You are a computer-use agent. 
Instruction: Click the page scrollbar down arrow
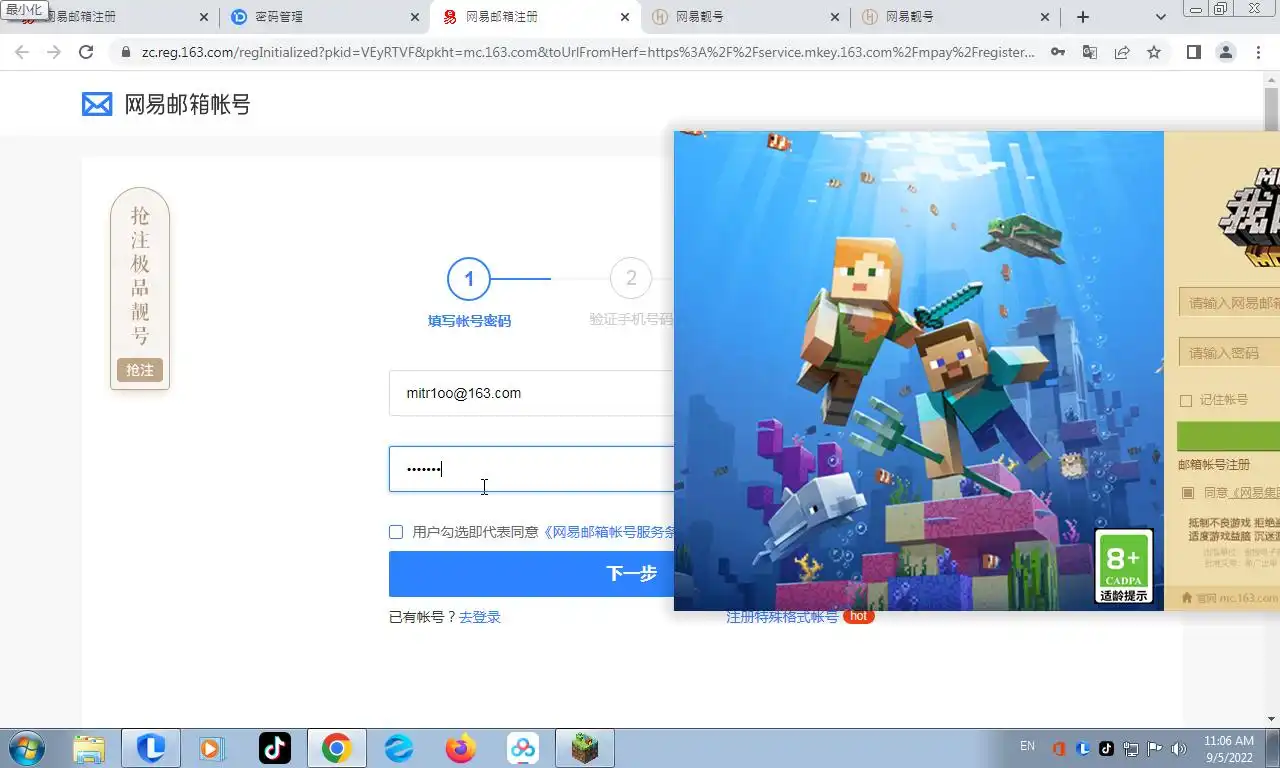[1271, 719]
